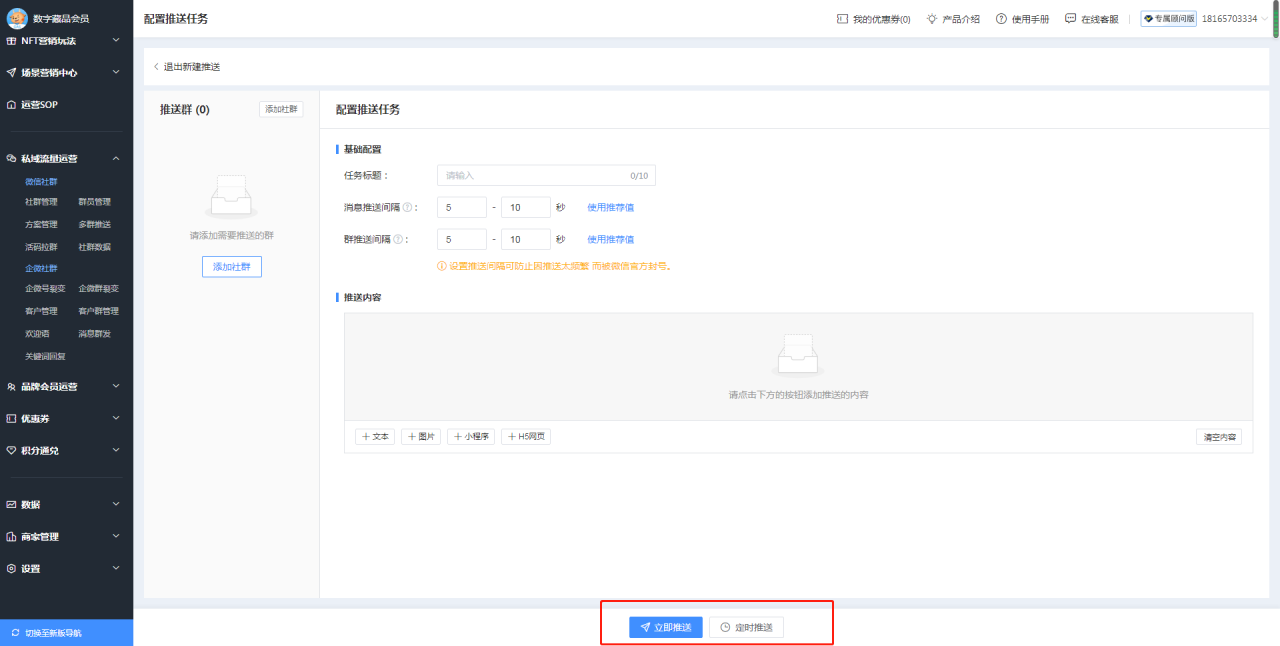Click the 设置 gear icon in sidebar
Image resolution: width=1280 pixels, height=646 pixels.
point(12,567)
